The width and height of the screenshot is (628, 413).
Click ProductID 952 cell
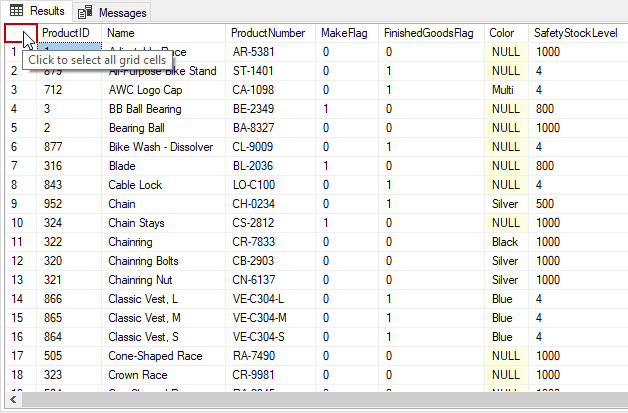tap(69, 204)
